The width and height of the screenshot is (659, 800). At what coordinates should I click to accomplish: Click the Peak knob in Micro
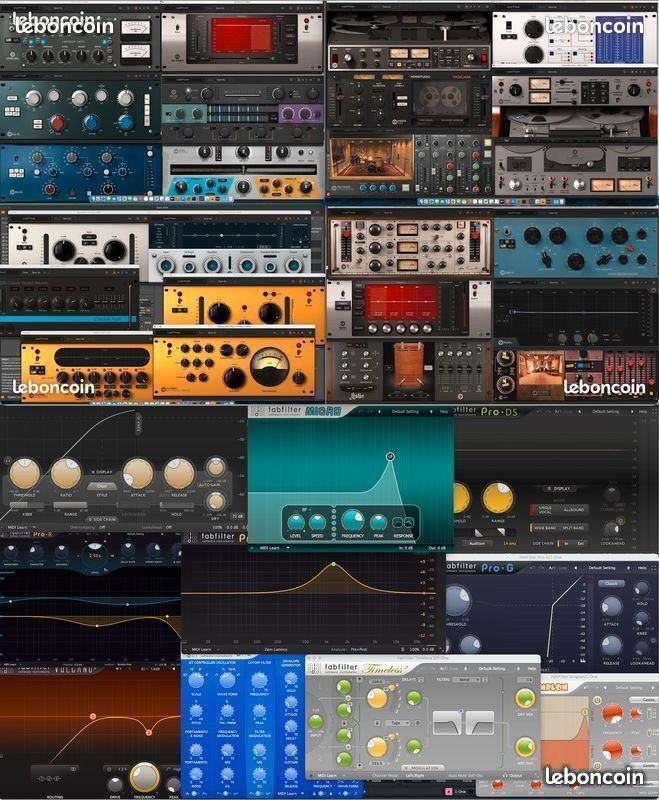coord(378,522)
